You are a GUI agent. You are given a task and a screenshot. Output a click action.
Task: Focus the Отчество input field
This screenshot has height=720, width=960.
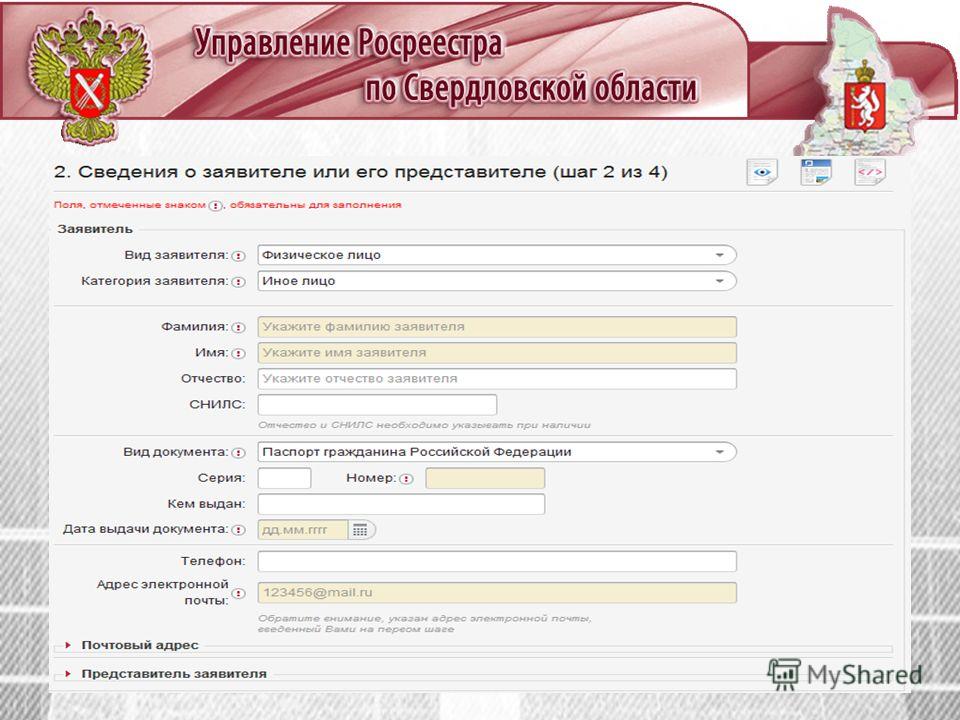pyautogui.click(x=497, y=378)
